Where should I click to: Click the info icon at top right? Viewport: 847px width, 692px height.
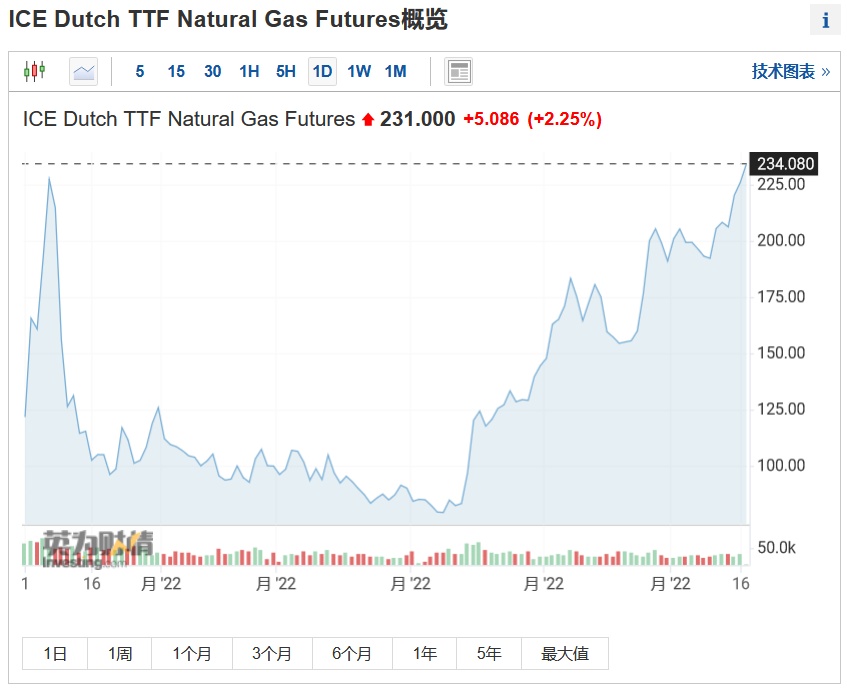(825, 20)
